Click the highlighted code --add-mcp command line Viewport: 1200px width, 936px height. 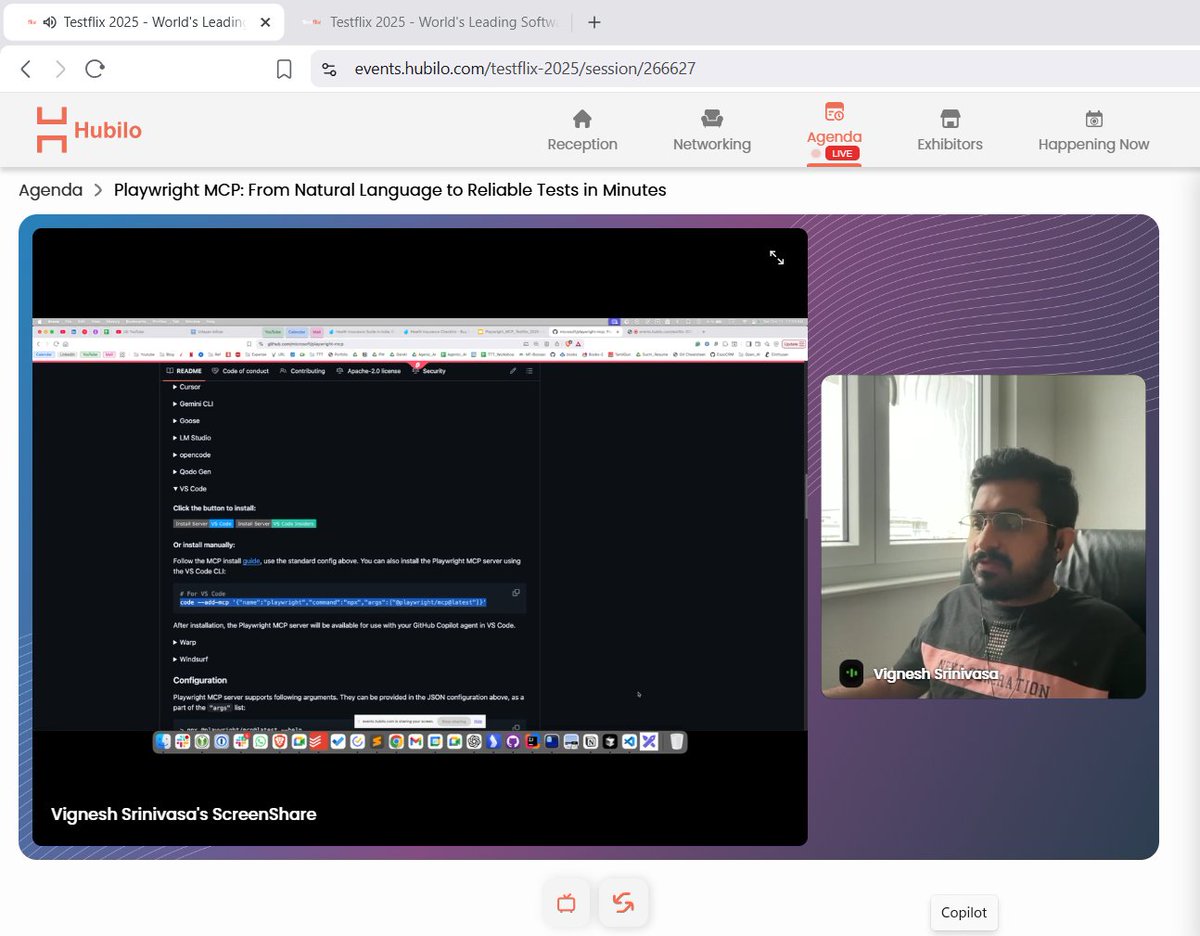coord(333,602)
